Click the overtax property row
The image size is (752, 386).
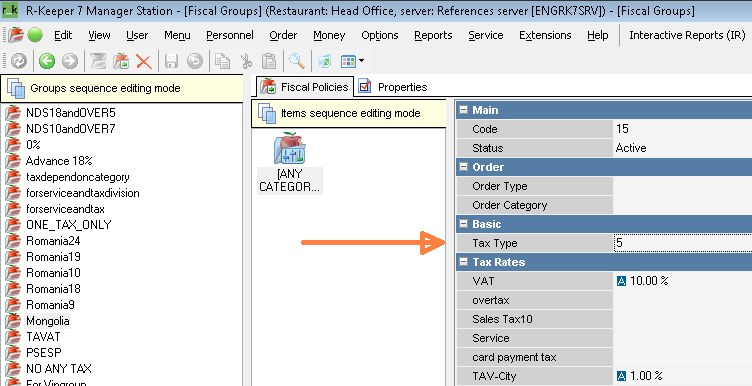point(604,300)
